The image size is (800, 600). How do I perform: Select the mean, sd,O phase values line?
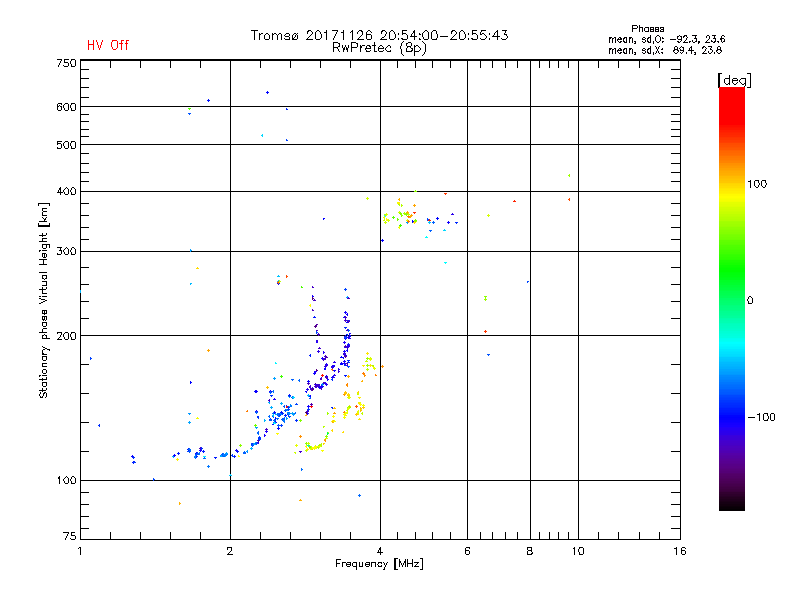click(665, 39)
